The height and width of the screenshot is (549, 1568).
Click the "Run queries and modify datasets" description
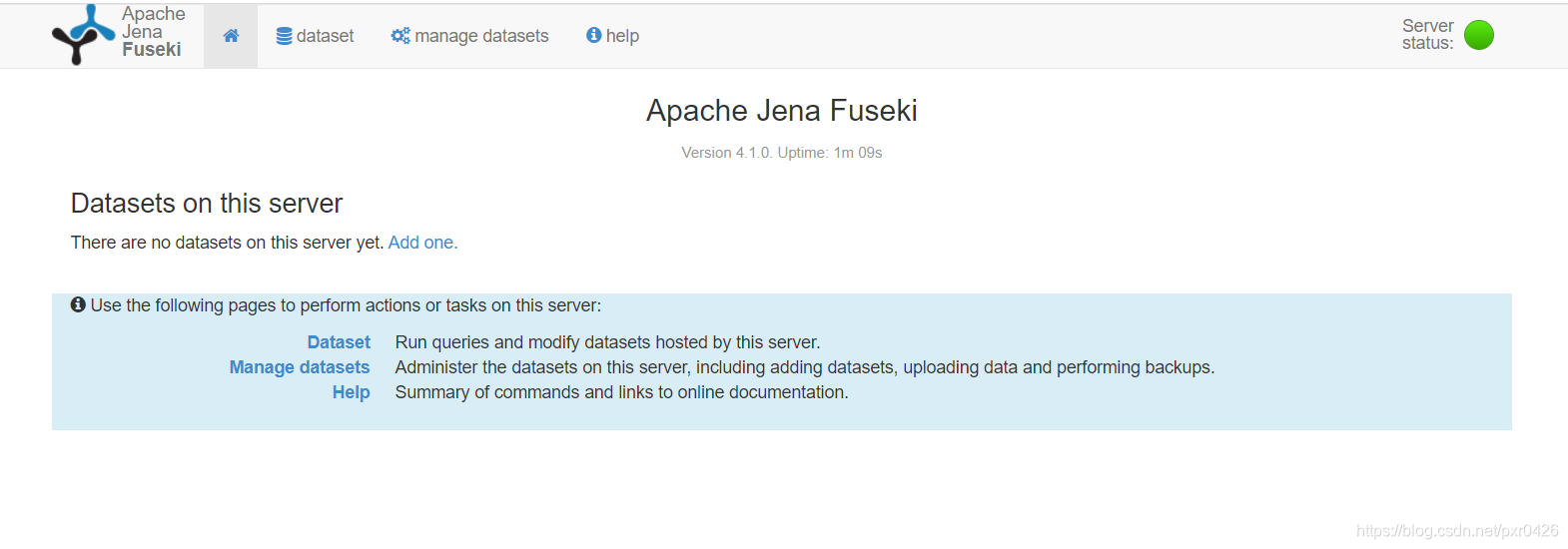(x=607, y=342)
